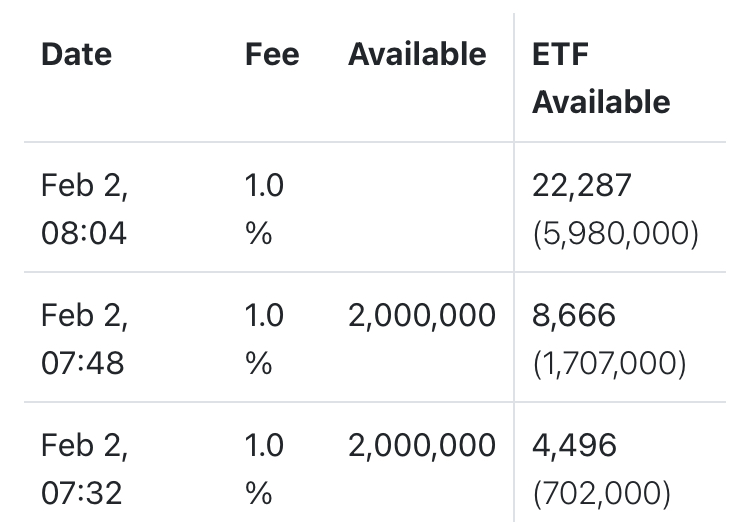Viewport: 750px width, 522px height.
Task: Select the 4,496 ETF available value
Action: (x=575, y=446)
